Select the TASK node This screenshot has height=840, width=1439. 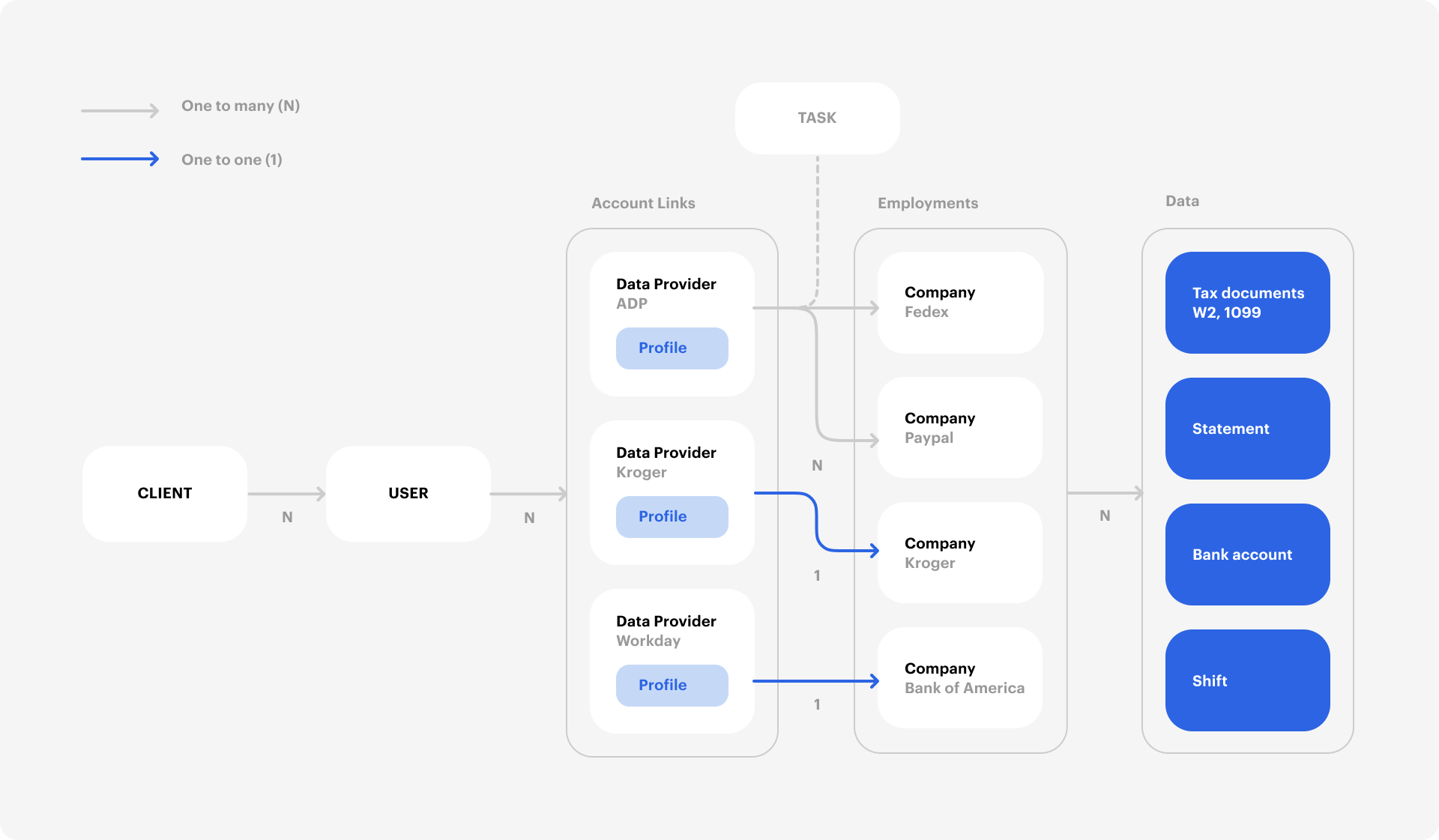(817, 118)
